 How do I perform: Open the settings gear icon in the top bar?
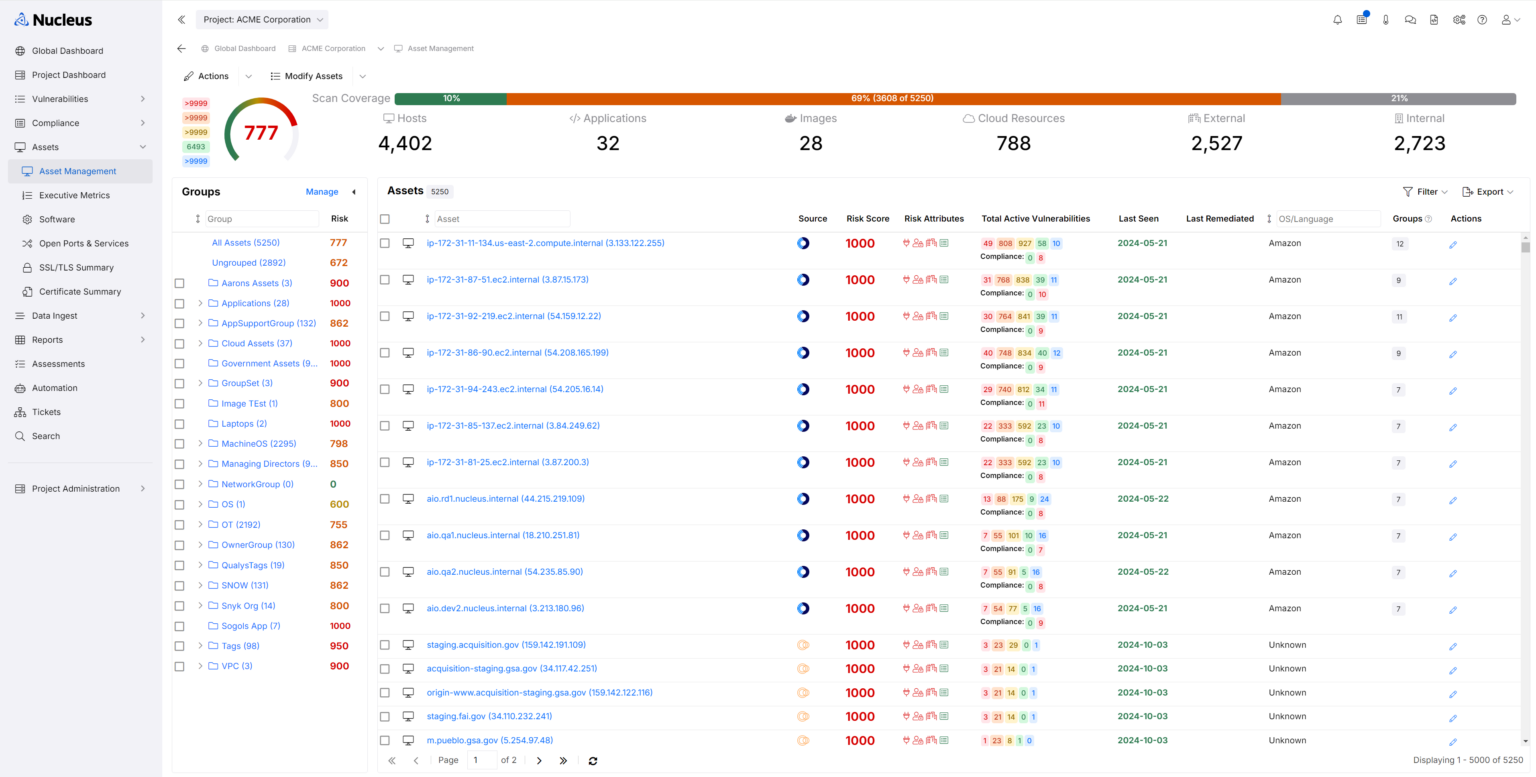1458,19
